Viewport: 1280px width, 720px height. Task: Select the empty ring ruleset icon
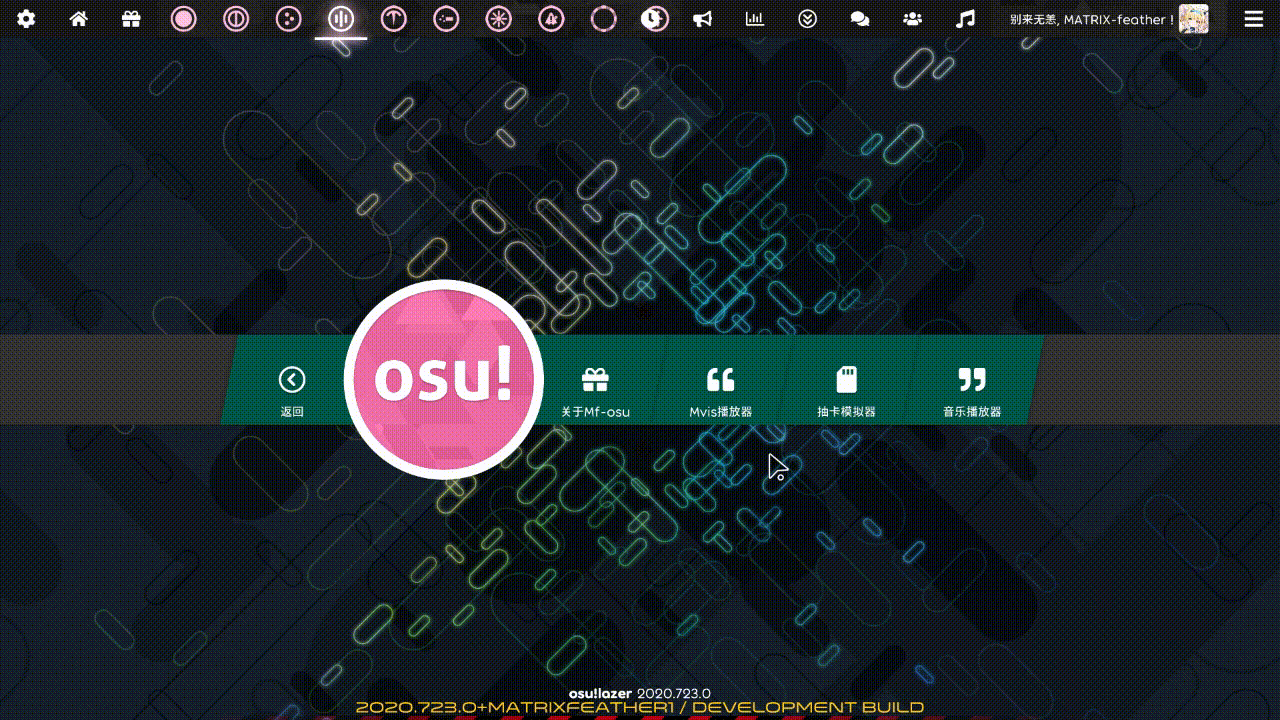[x=603, y=19]
